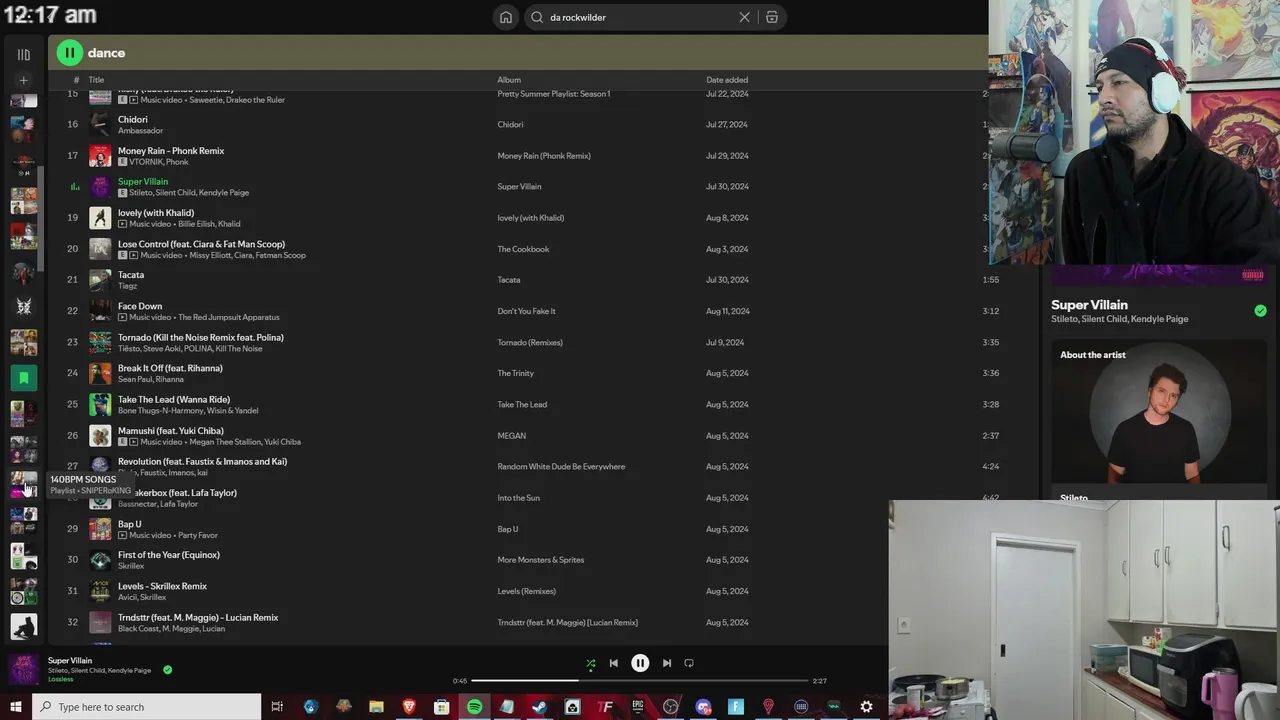
Task: Create a new playlist with plus icon
Action: click(x=24, y=80)
